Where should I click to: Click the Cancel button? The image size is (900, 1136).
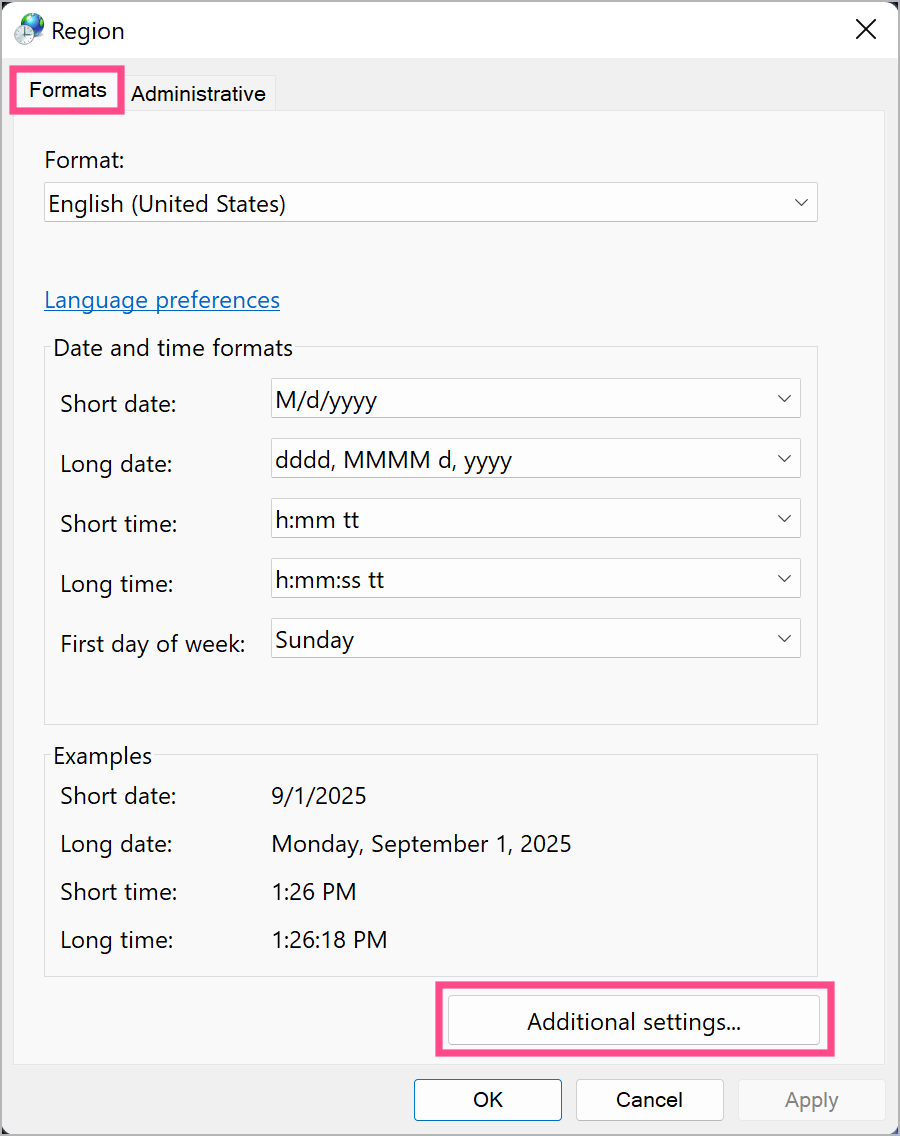649,1099
